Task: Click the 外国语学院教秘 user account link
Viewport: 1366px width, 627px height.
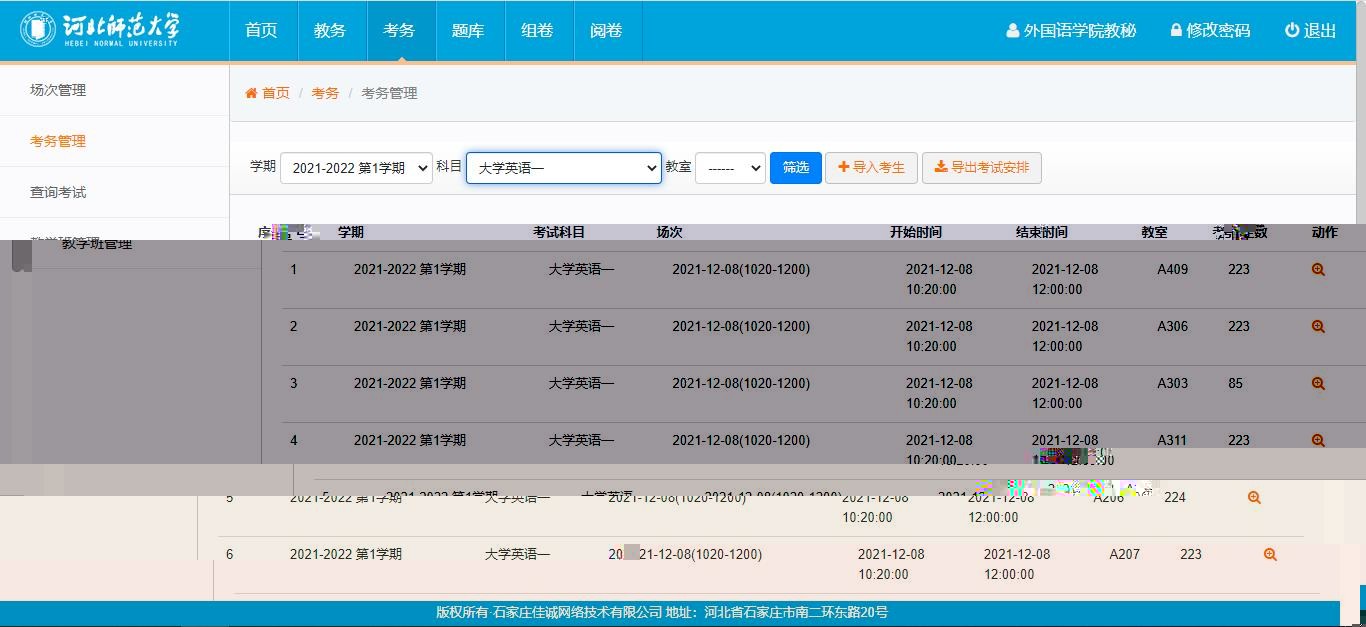Action: 1071,30
